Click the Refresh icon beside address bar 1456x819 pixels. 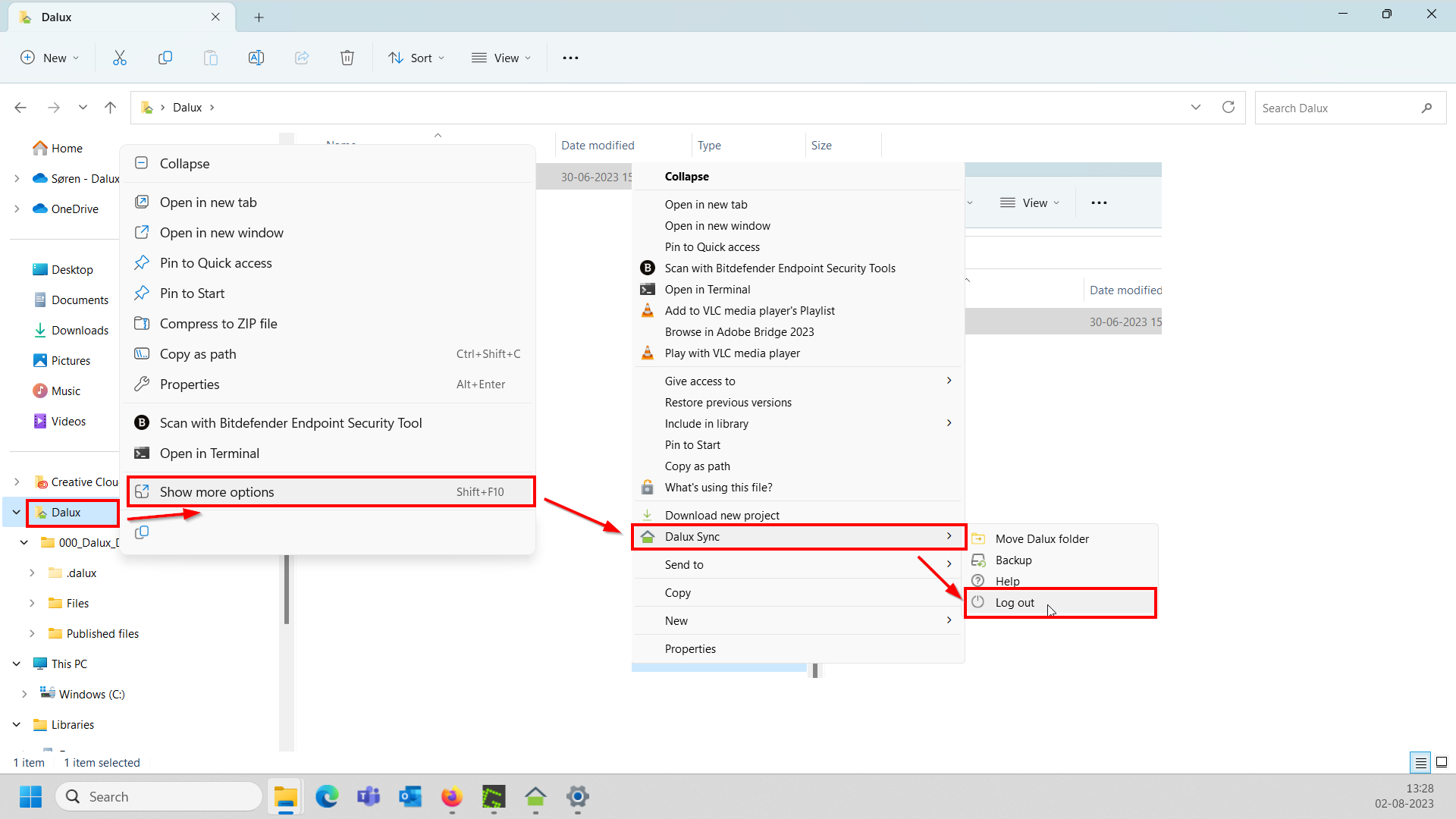click(1228, 107)
